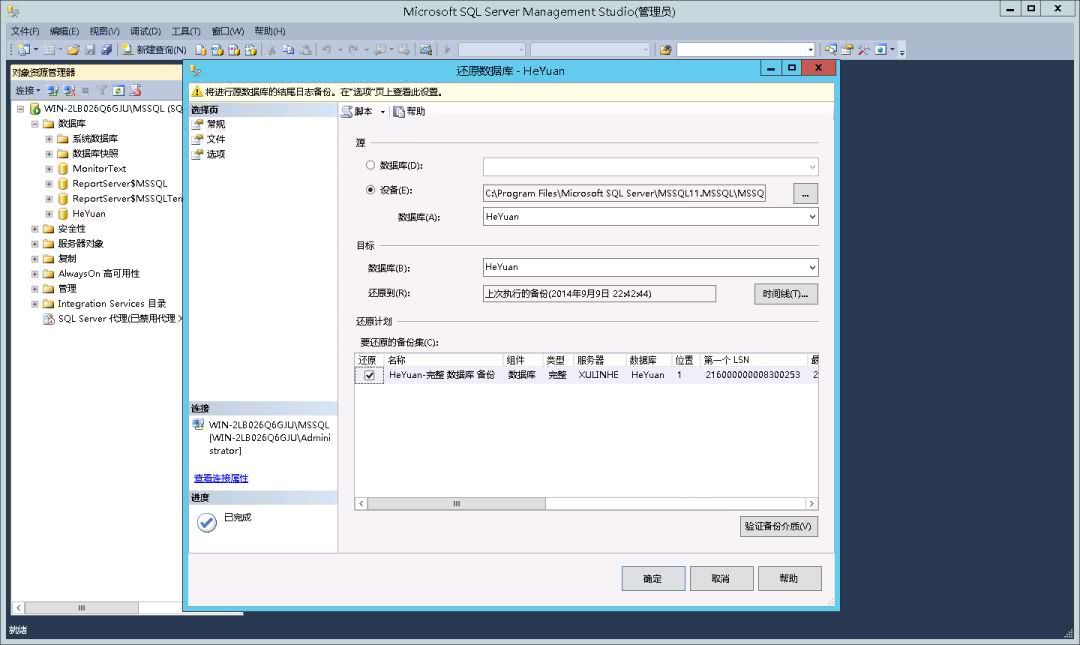1080x645 pixels.
Task: Click the 时间线(T)... button
Action: tap(786, 294)
